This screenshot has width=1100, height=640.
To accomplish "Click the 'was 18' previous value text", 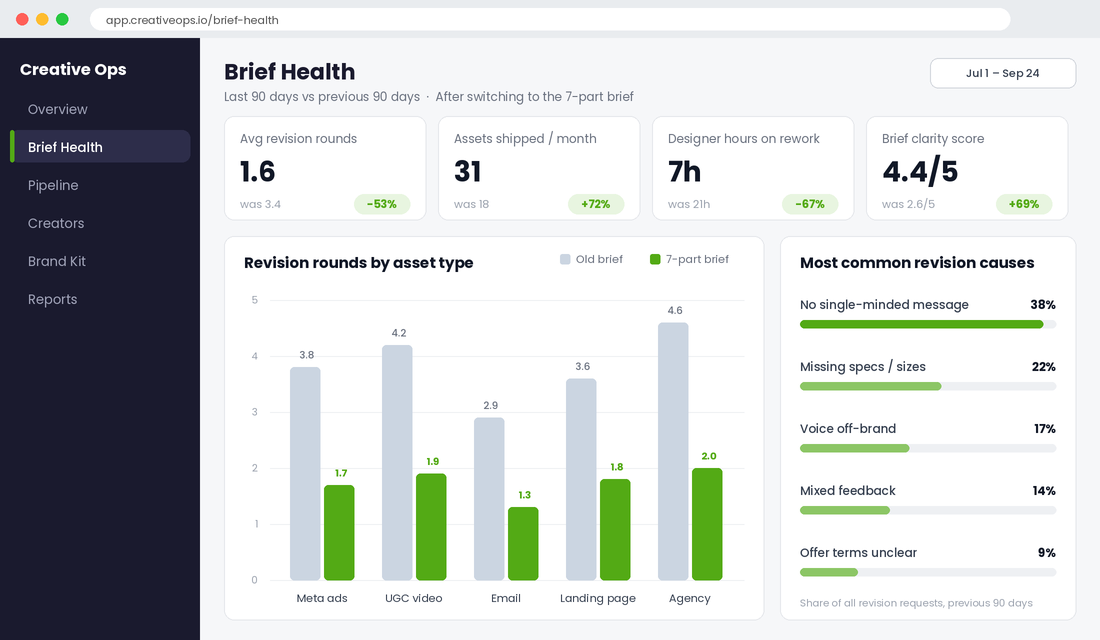I will click(471, 204).
